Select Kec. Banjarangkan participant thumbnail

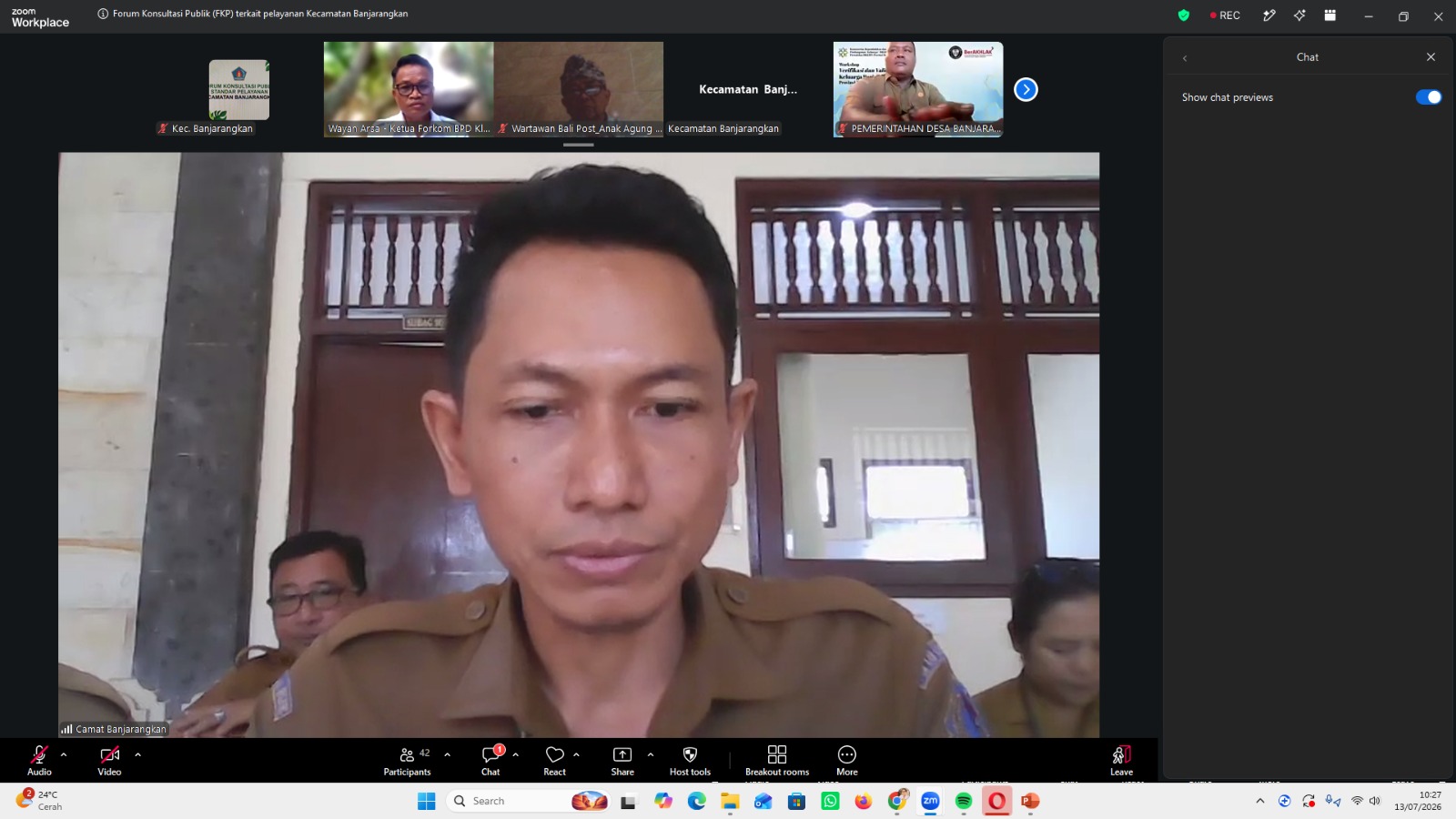[x=238, y=89]
